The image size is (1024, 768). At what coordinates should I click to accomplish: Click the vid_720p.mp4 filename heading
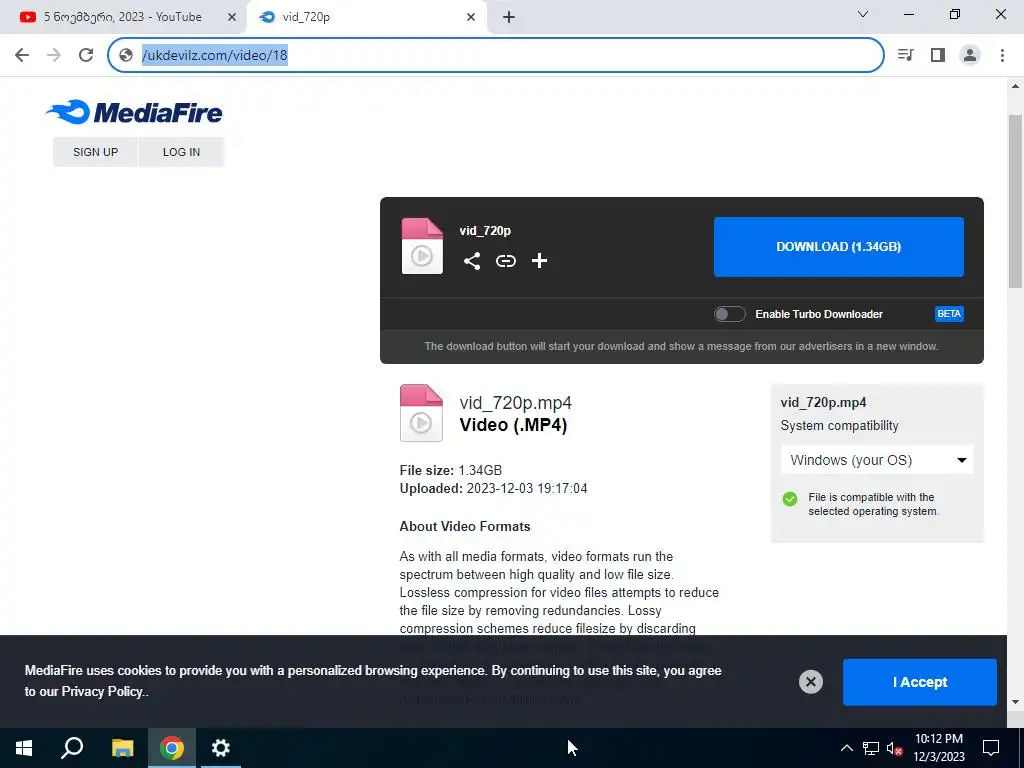click(x=515, y=403)
